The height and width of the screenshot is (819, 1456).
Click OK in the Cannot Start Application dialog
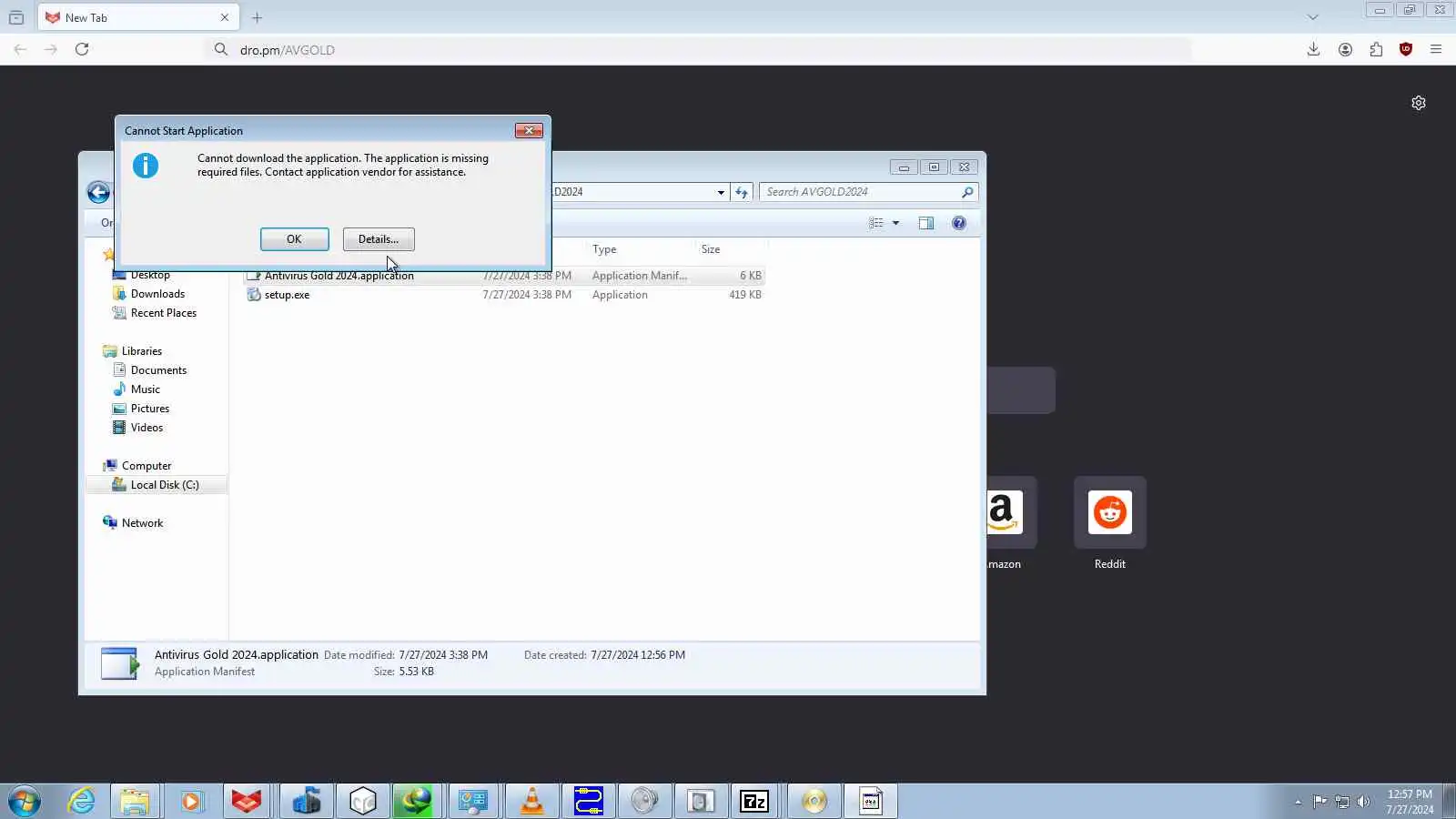[x=294, y=239]
